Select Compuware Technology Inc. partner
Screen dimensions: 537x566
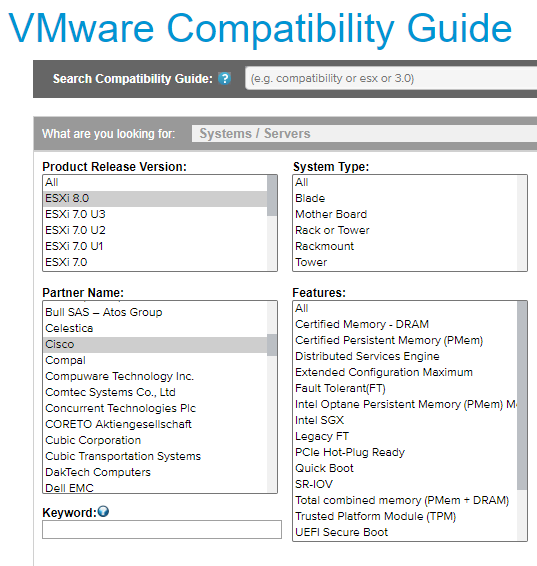[x=155, y=376]
